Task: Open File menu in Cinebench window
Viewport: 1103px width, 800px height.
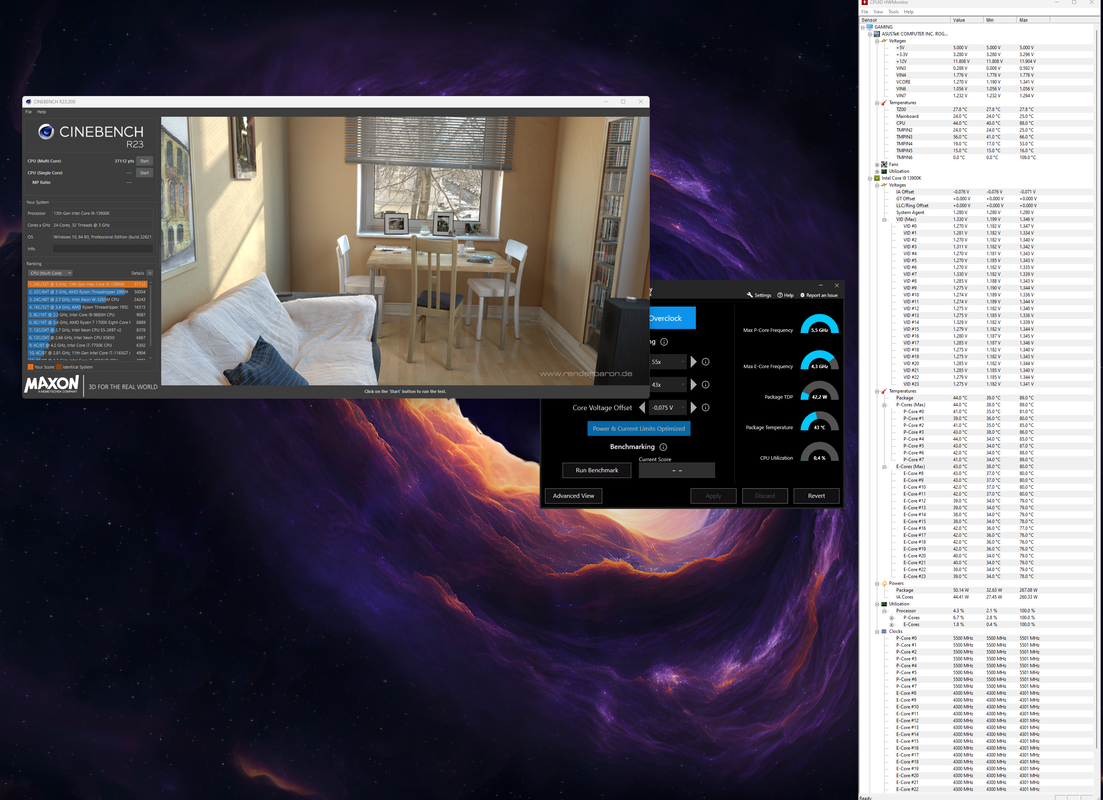Action: tap(28, 112)
